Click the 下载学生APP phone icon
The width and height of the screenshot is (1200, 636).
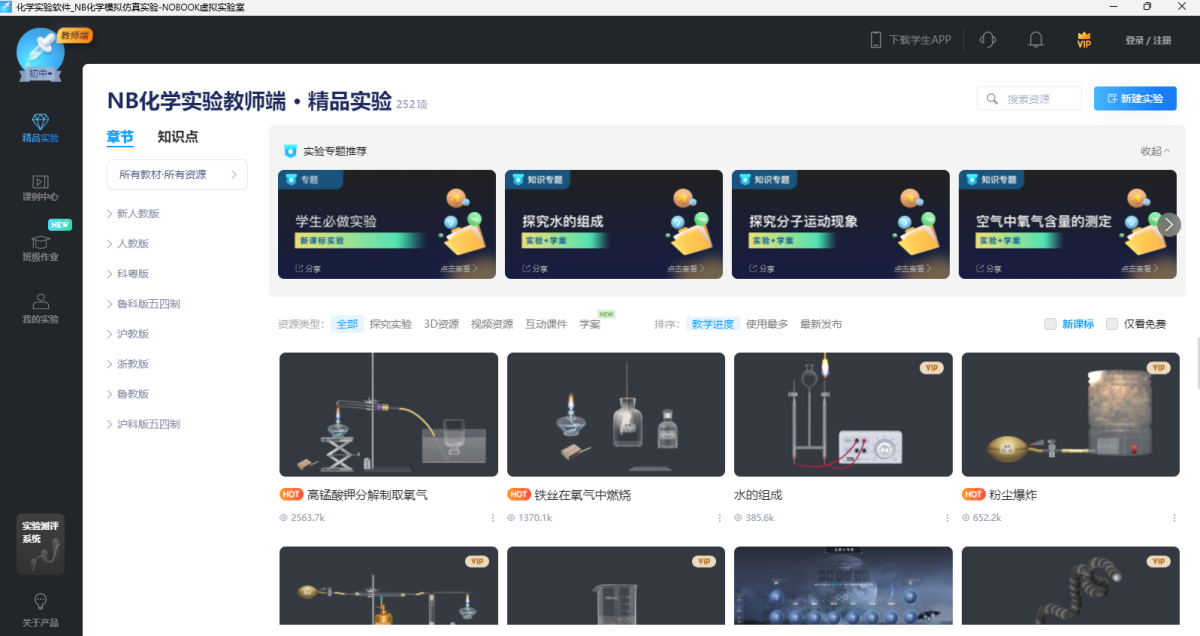click(x=876, y=40)
